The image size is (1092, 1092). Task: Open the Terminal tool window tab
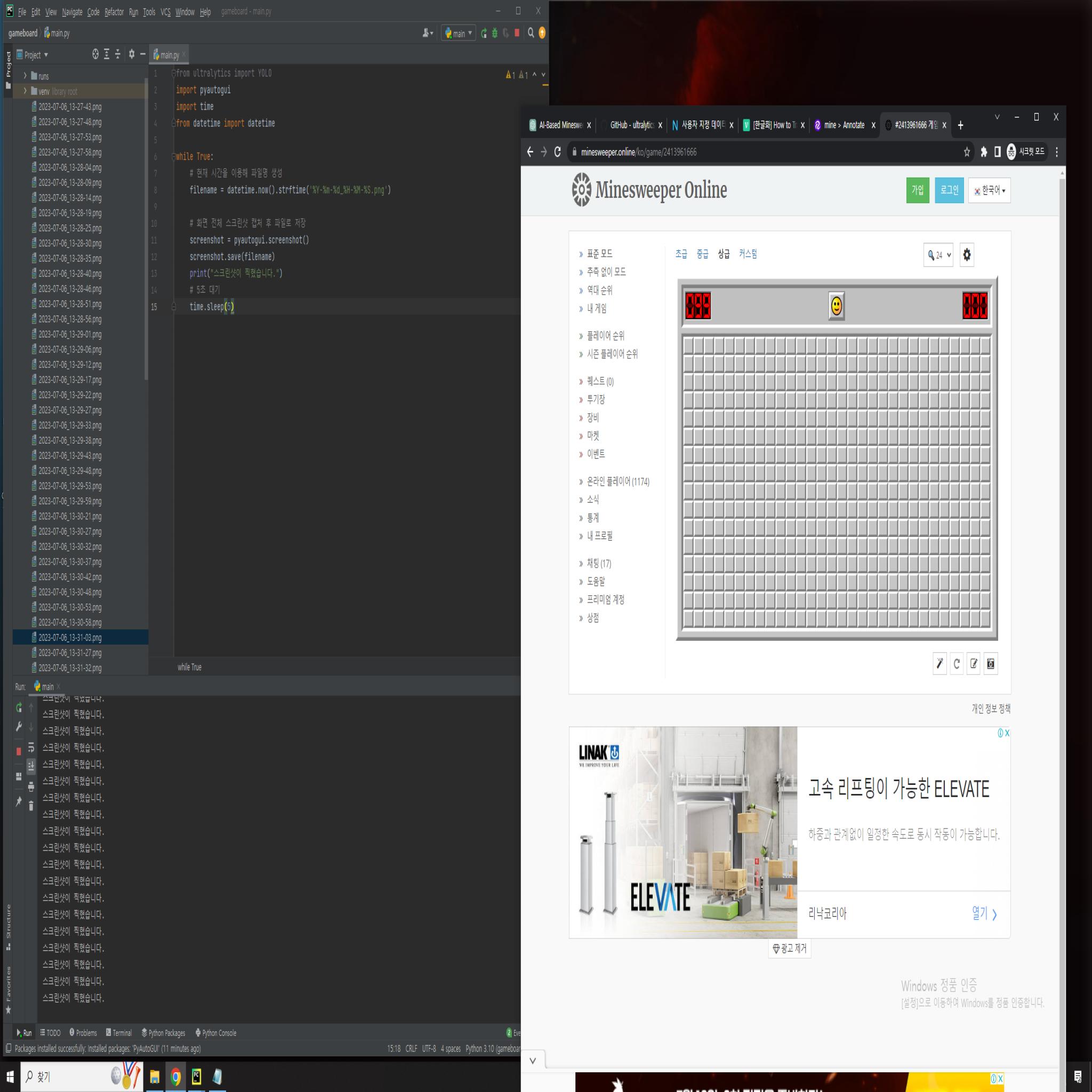coord(119,1033)
